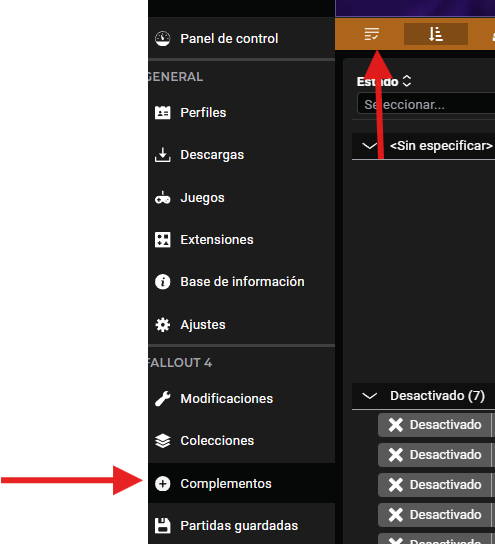Screen dimensions: 495x544
Task: Toggle the fourth Desactivado plugin button
Action: coord(435,515)
